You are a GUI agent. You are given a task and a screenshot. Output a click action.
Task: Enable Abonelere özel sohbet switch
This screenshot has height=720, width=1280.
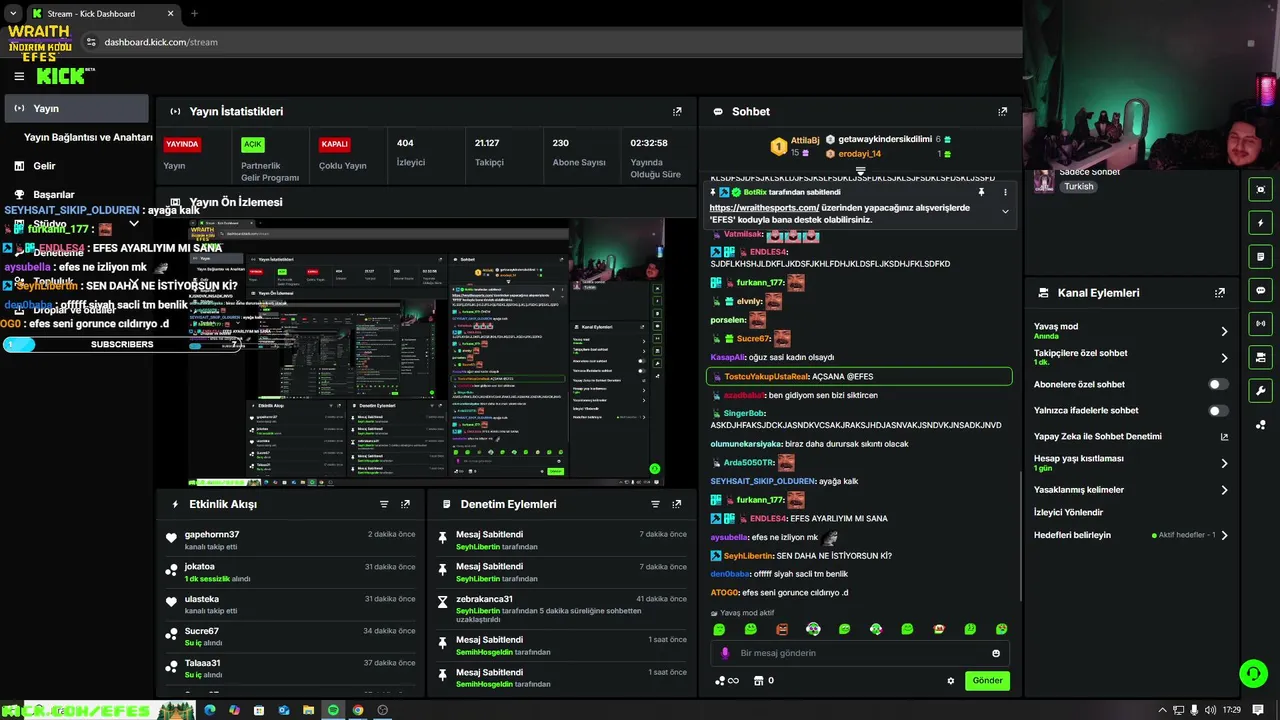click(1217, 384)
